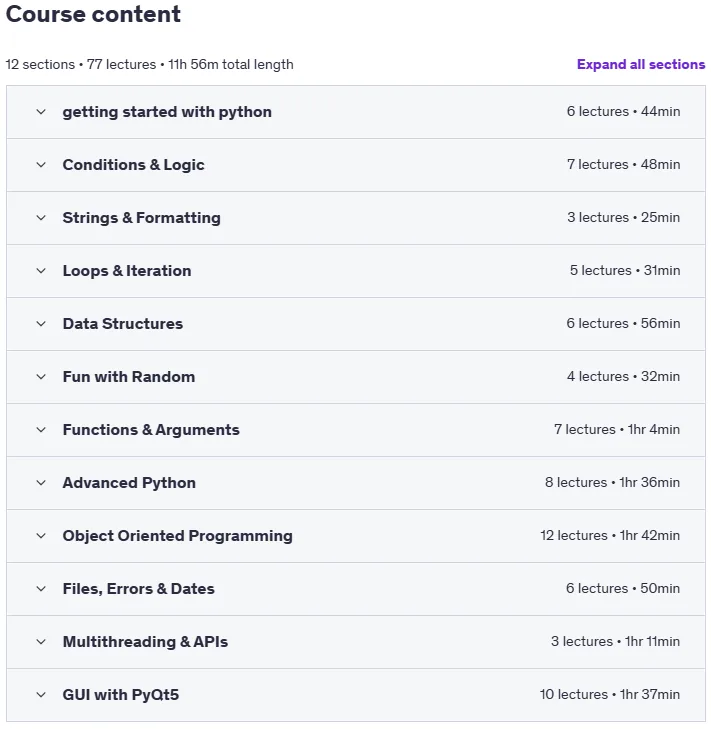
Task: Click chevron beside Strings & Formatting
Action: [41, 218]
